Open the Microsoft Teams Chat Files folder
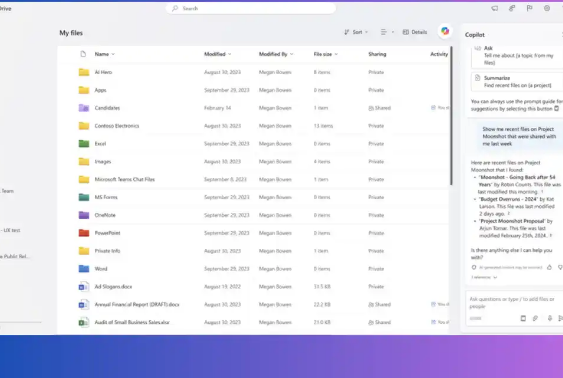 pos(125,179)
